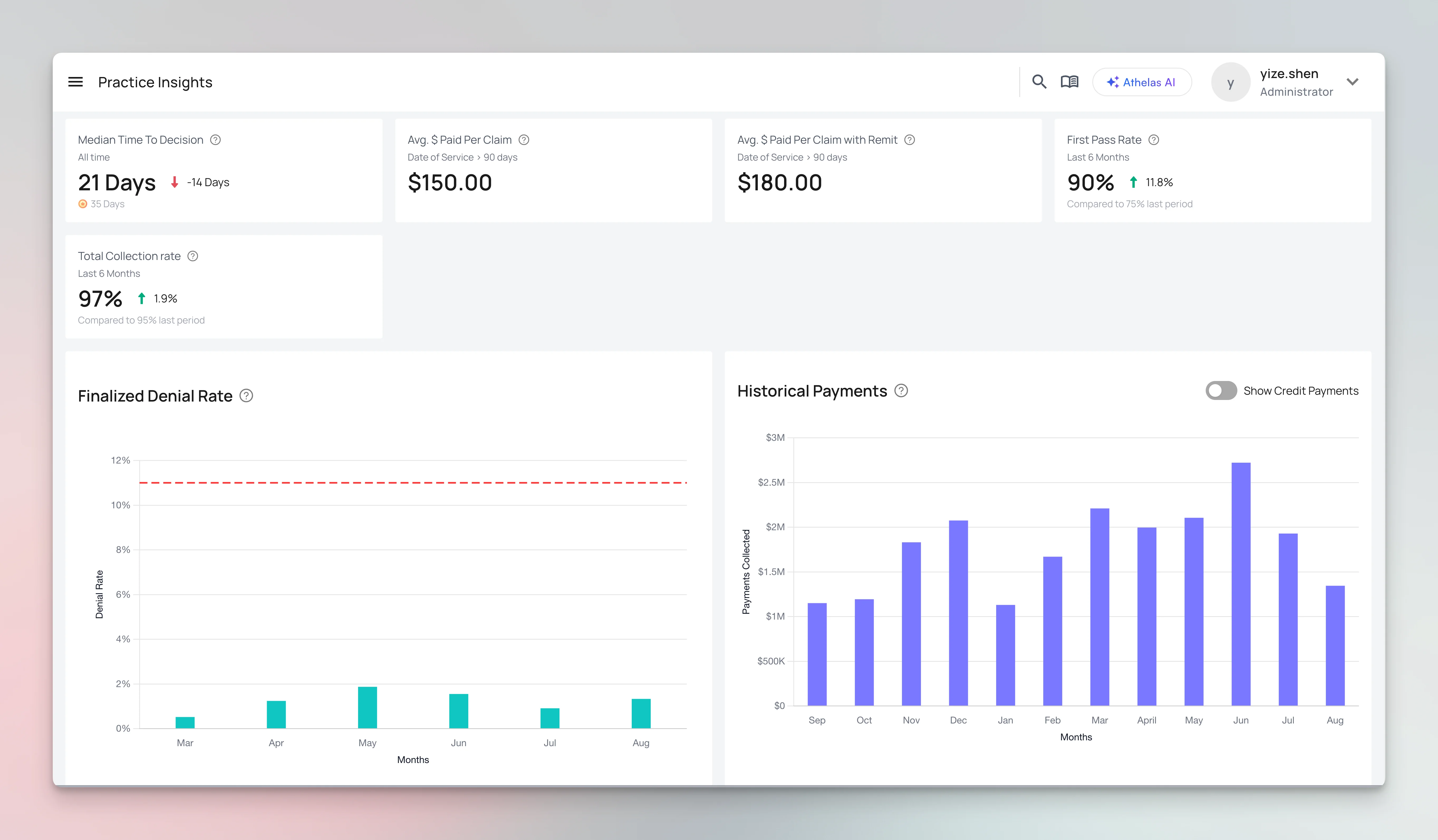Click the yize.shen username

[1289, 74]
